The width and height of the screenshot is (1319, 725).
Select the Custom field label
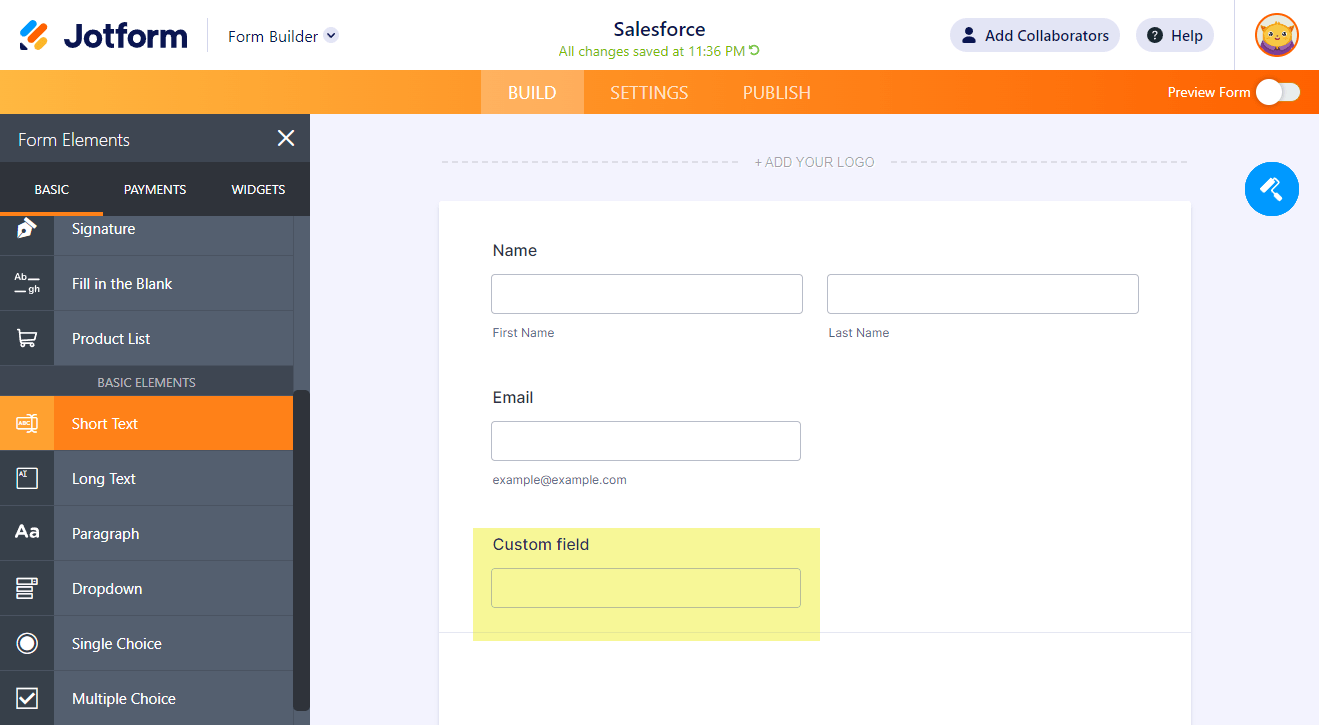541,544
